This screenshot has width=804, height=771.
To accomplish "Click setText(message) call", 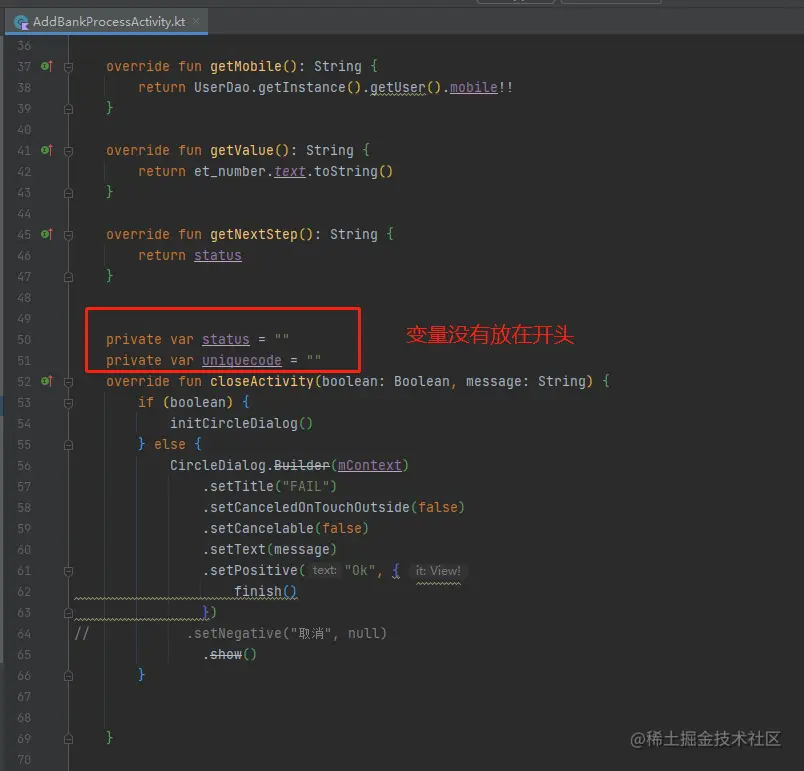I will tap(270, 549).
